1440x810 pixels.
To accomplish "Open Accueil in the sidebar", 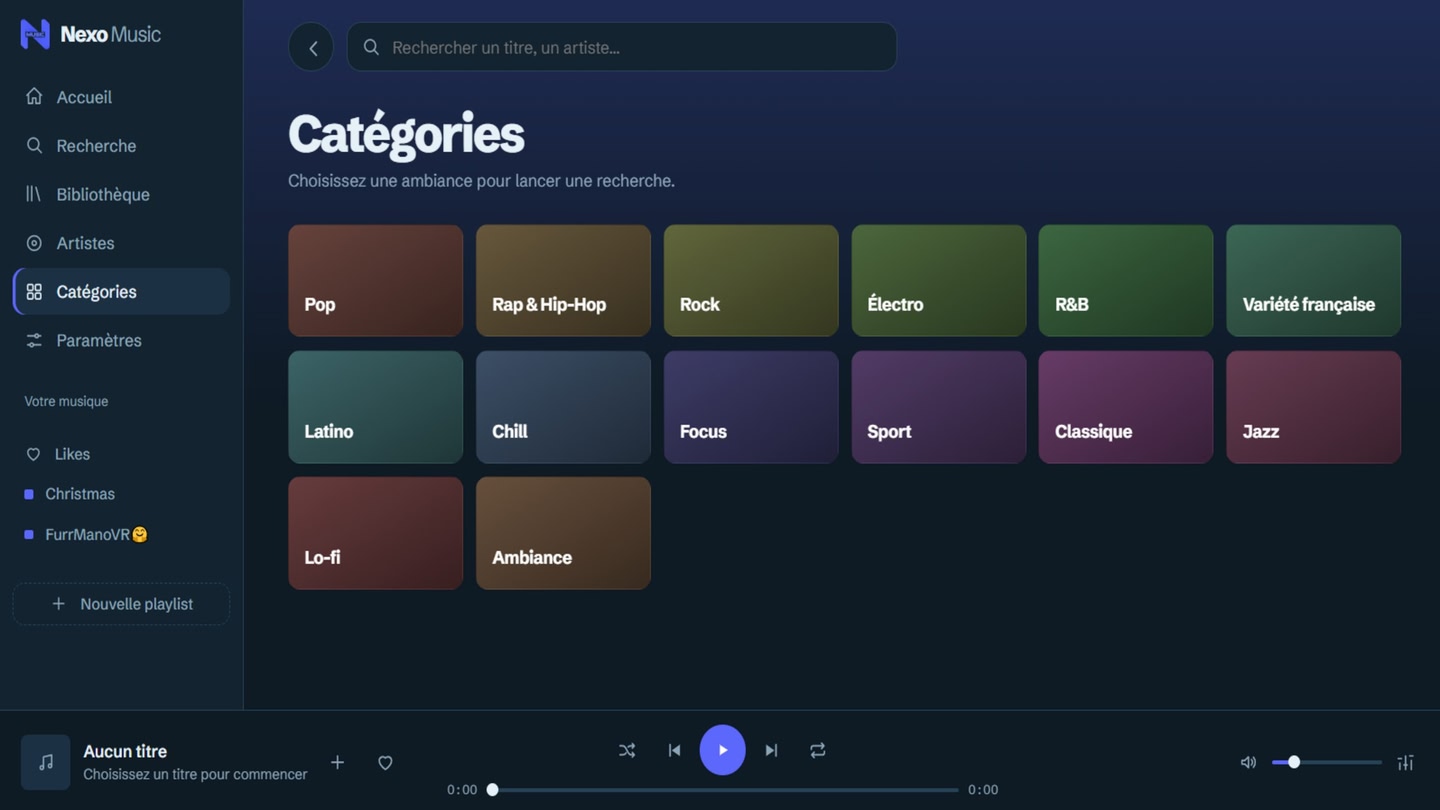I will coord(121,97).
